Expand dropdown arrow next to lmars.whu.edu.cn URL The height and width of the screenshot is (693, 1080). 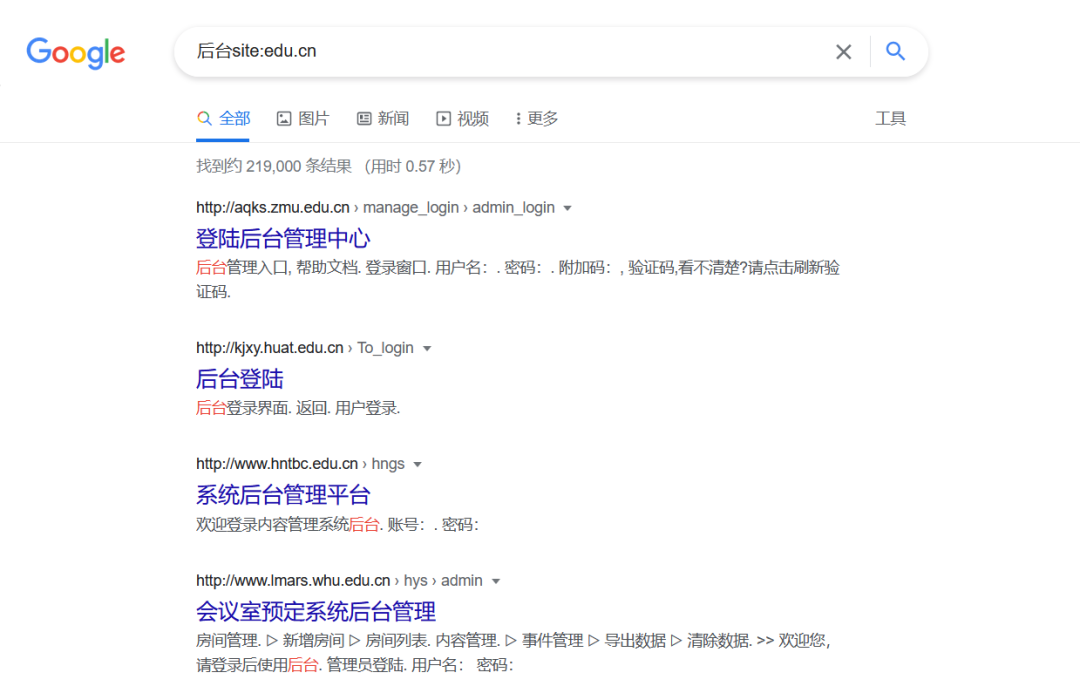click(x=496, y=581)
